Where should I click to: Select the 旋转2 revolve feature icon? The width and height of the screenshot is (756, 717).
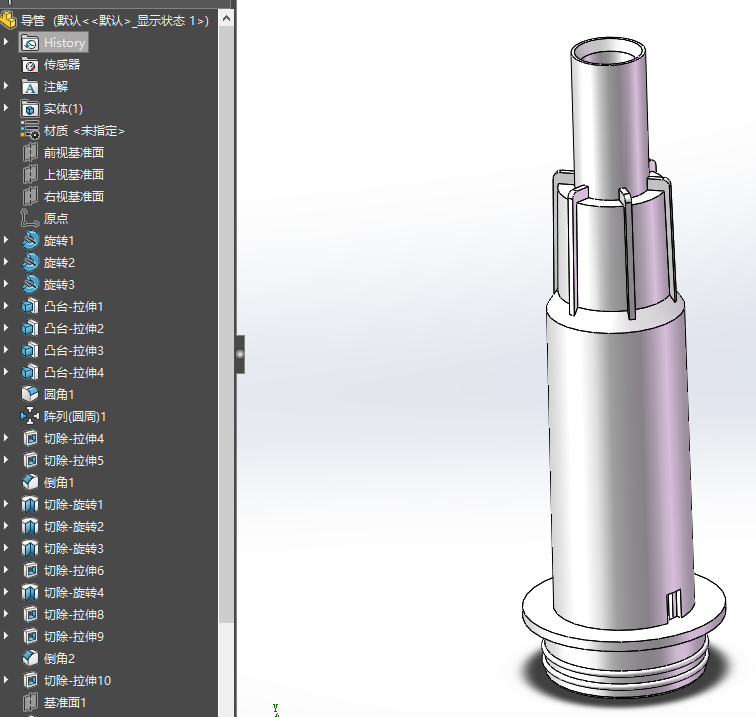pyautogui.click(x=30, y=263)
